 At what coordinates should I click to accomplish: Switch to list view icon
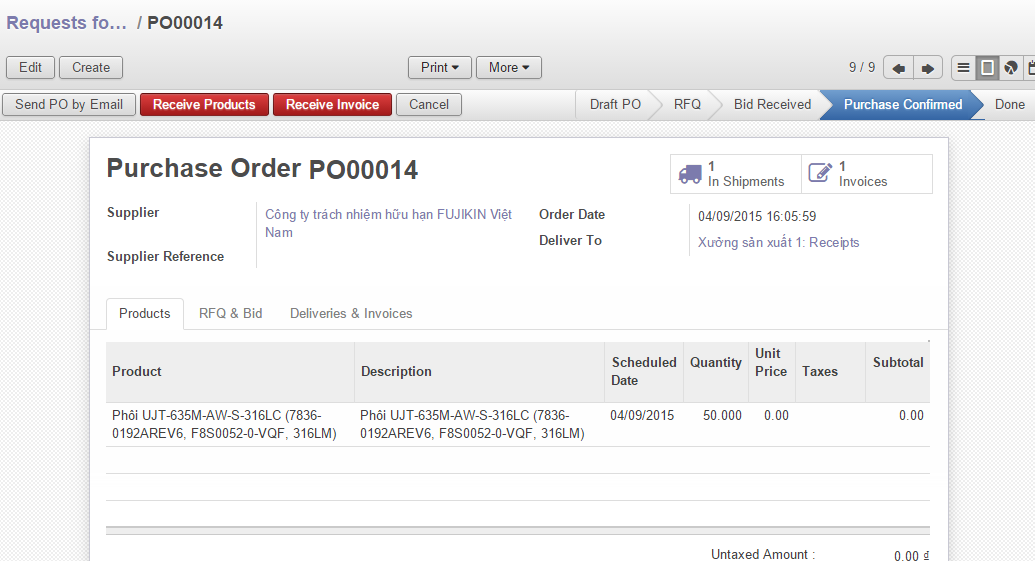(x=964, y=68)
